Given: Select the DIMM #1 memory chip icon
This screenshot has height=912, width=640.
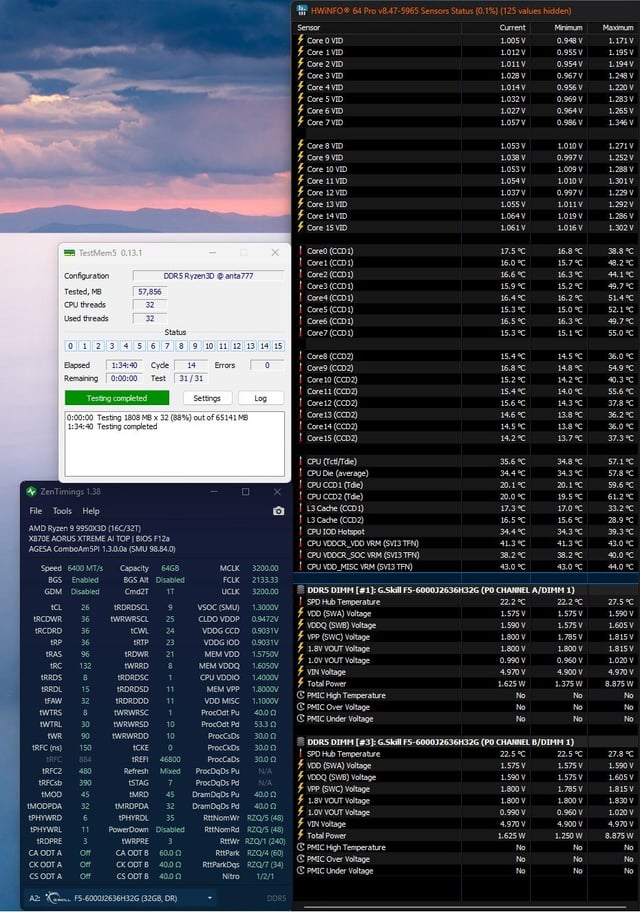Looking at the screenshot, I should coord(301,590).
